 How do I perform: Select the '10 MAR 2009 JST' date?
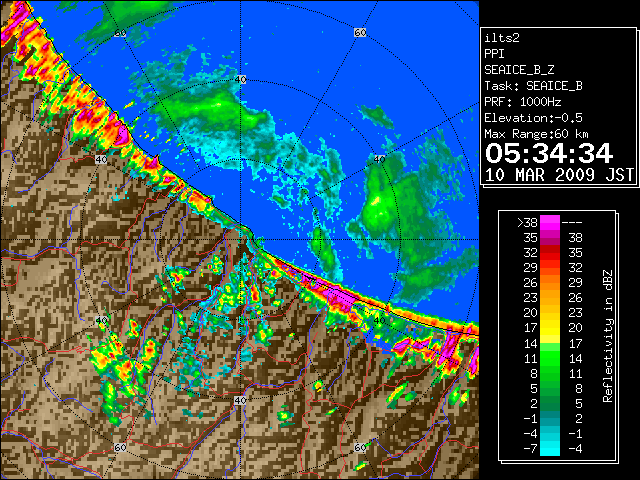point(559,175)
